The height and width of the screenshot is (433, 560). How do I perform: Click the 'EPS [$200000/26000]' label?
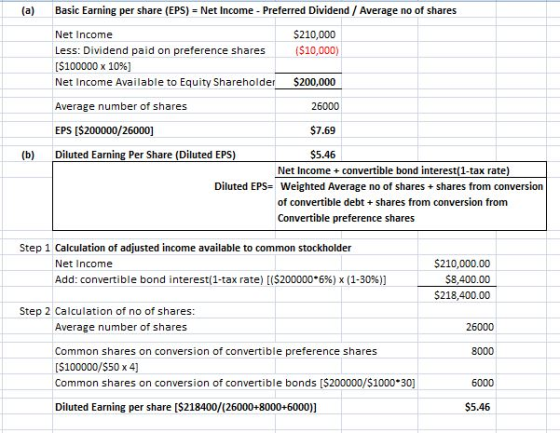104,130
